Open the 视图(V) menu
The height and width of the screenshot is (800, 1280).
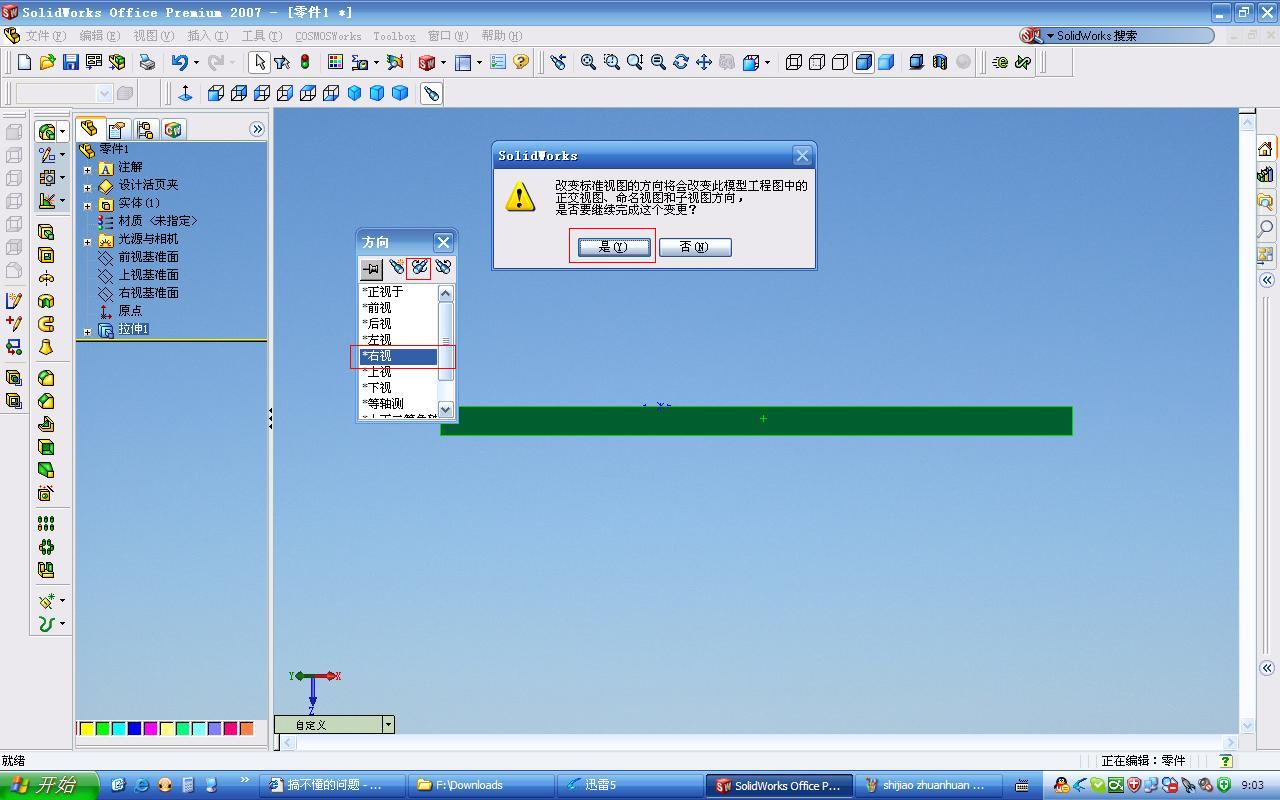tap(154, 36)
